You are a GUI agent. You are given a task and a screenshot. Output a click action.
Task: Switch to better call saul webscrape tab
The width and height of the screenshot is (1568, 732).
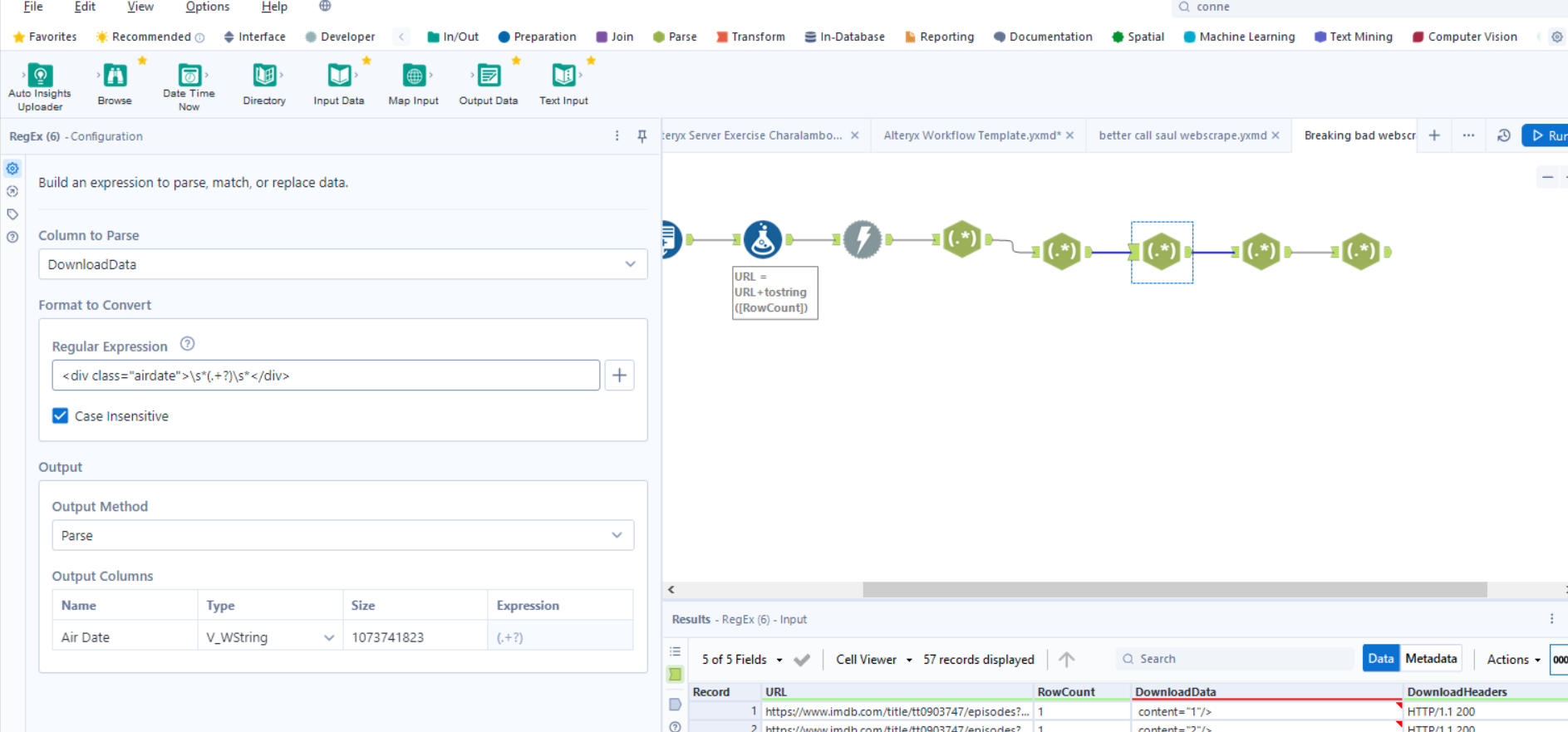click(x=1182, y=135)
